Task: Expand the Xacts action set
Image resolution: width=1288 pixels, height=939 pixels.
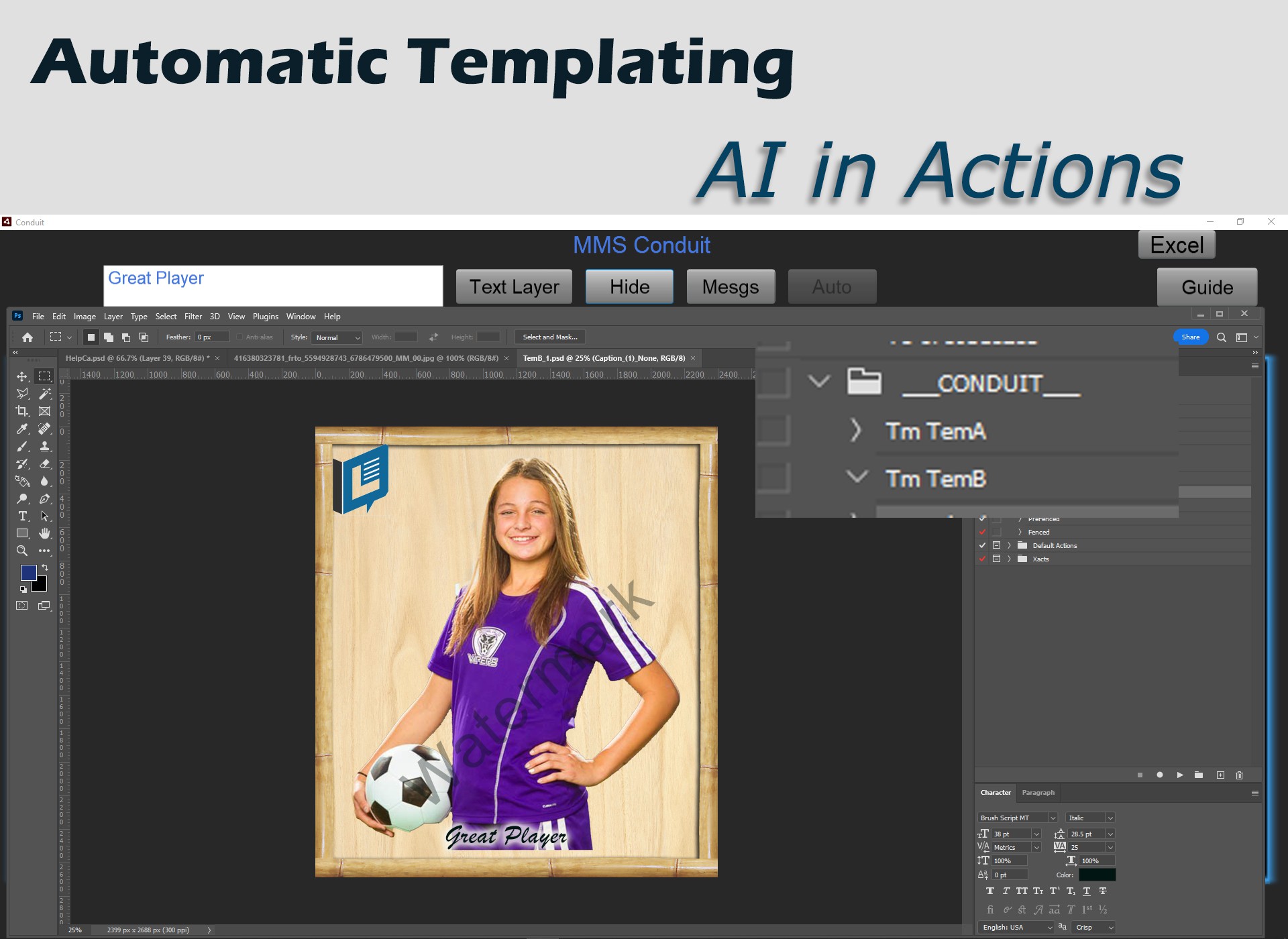Action: click(1009, 559)
